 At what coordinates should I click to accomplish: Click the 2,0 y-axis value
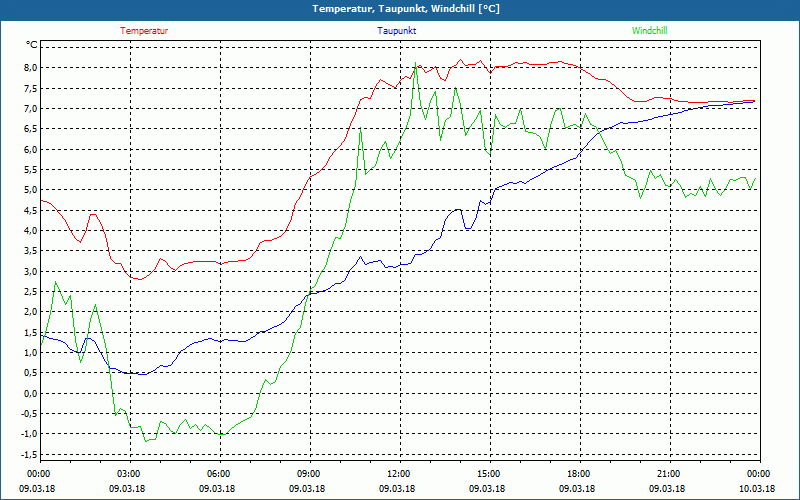click(x=31, y=312)
